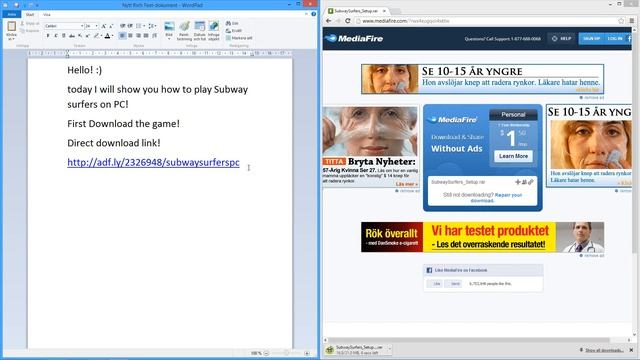Screen dimensions: 640x360
Task: Open the downloaded file's options arrow
Action: [x=389, y=349]
